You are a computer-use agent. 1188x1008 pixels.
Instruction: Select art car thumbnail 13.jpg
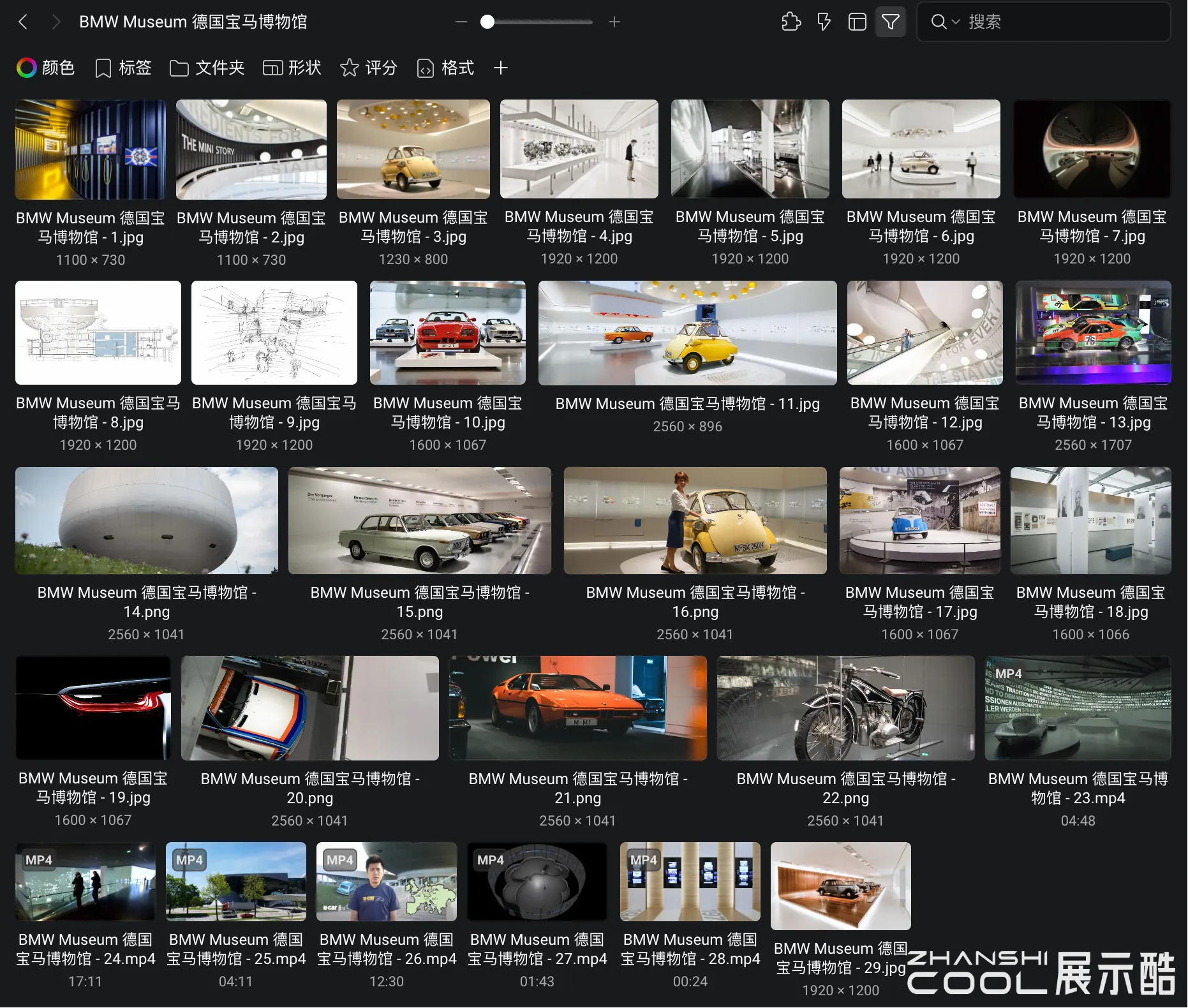(x=1094, y=332)
